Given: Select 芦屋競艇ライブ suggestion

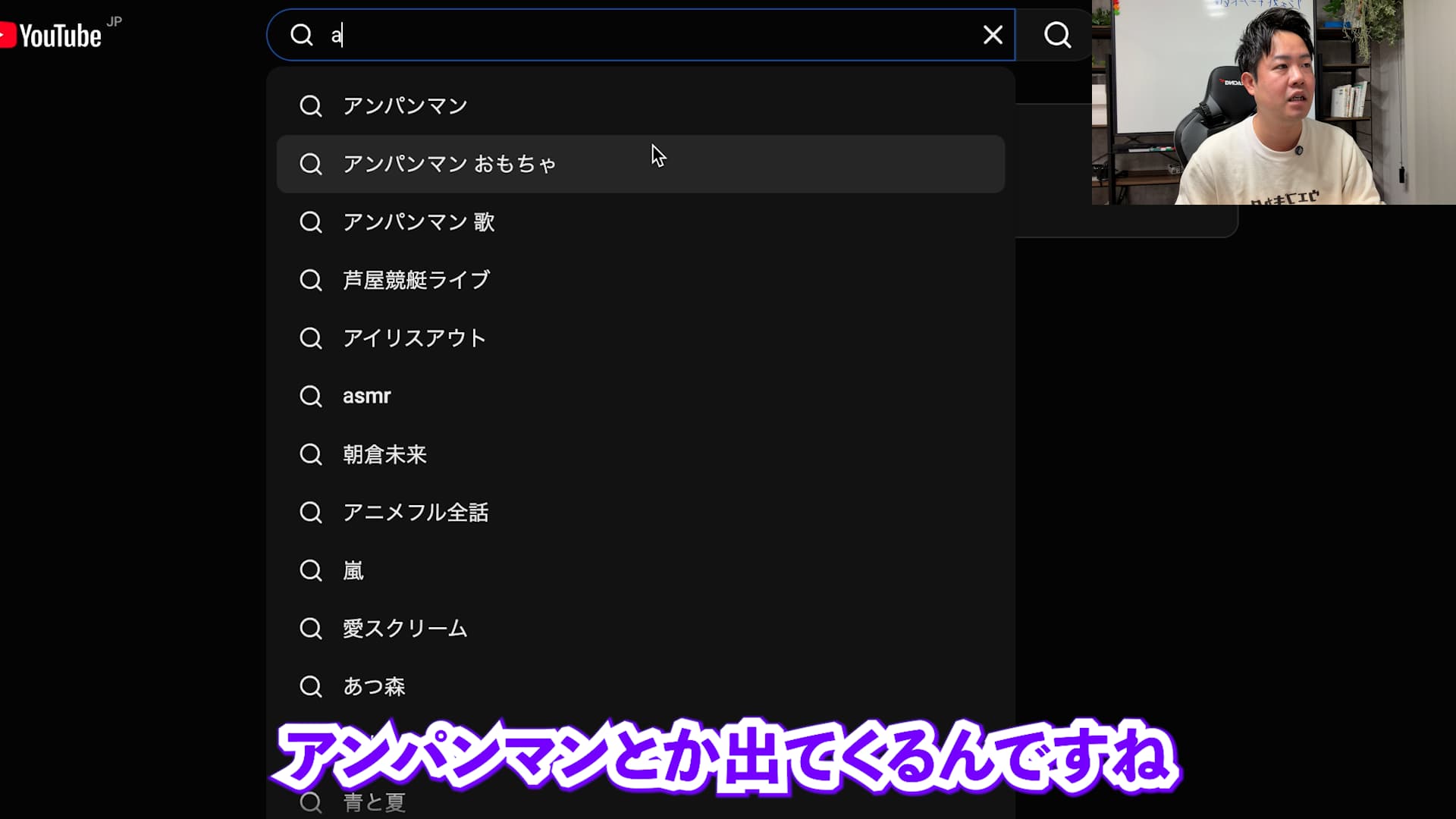Looking at the screenshot, I should click(416, 280).
